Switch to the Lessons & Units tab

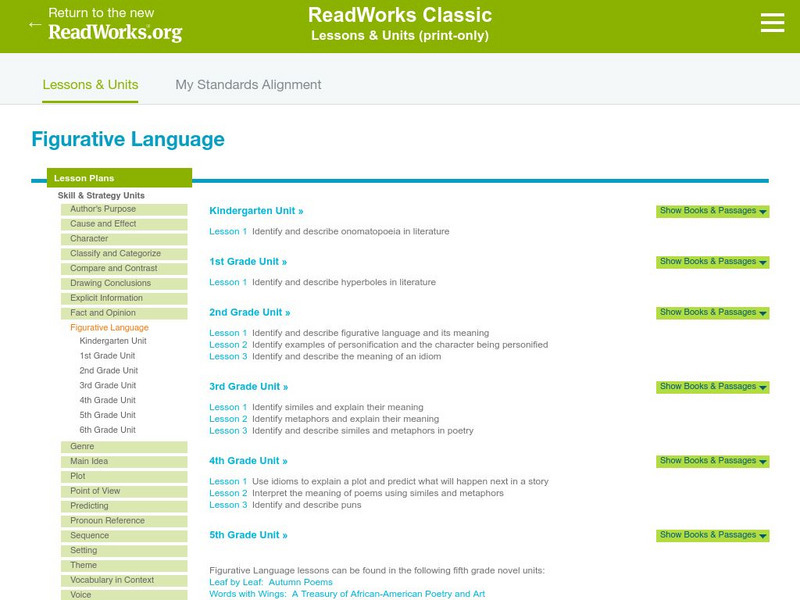click(x=90, y=85)
